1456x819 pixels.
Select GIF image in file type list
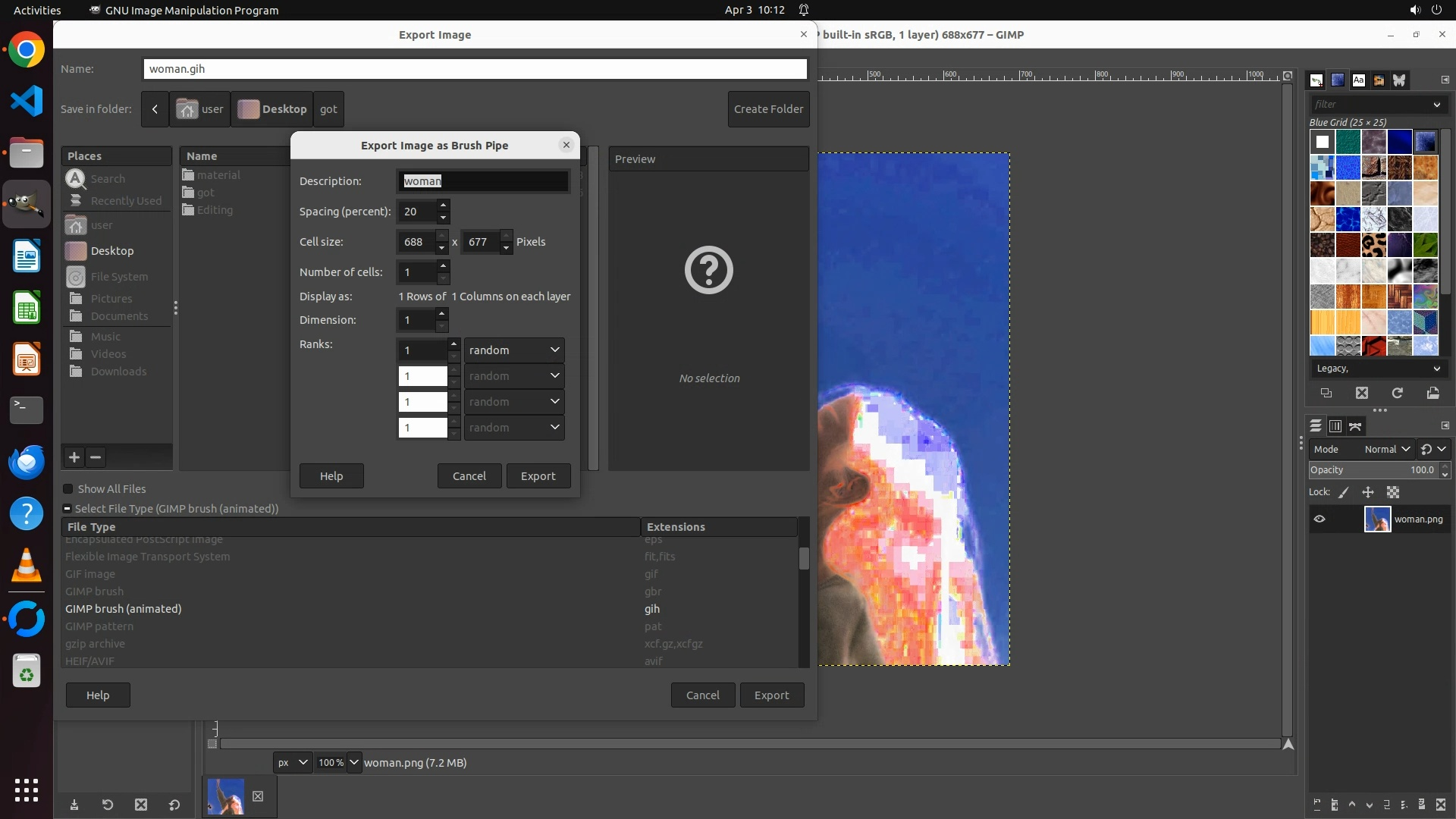point(90,574)
